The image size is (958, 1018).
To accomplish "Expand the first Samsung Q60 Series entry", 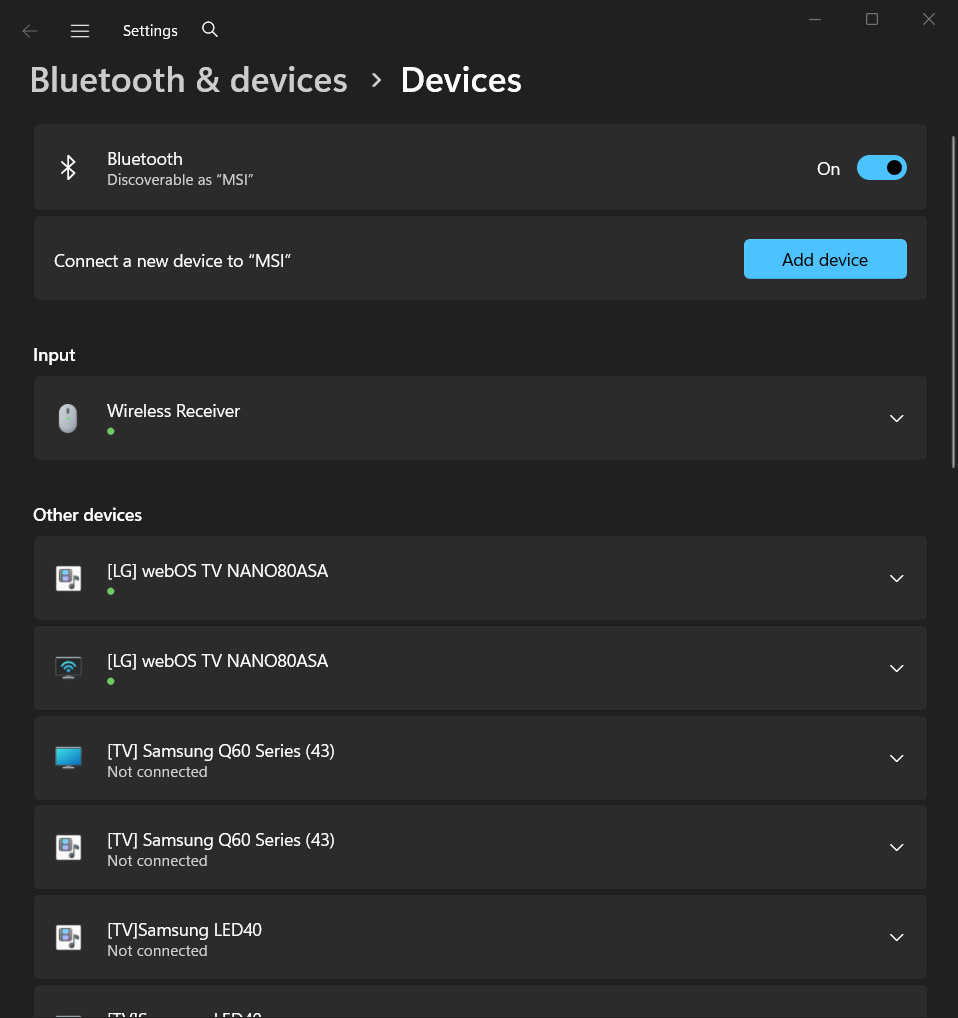I will pos(896,758).
